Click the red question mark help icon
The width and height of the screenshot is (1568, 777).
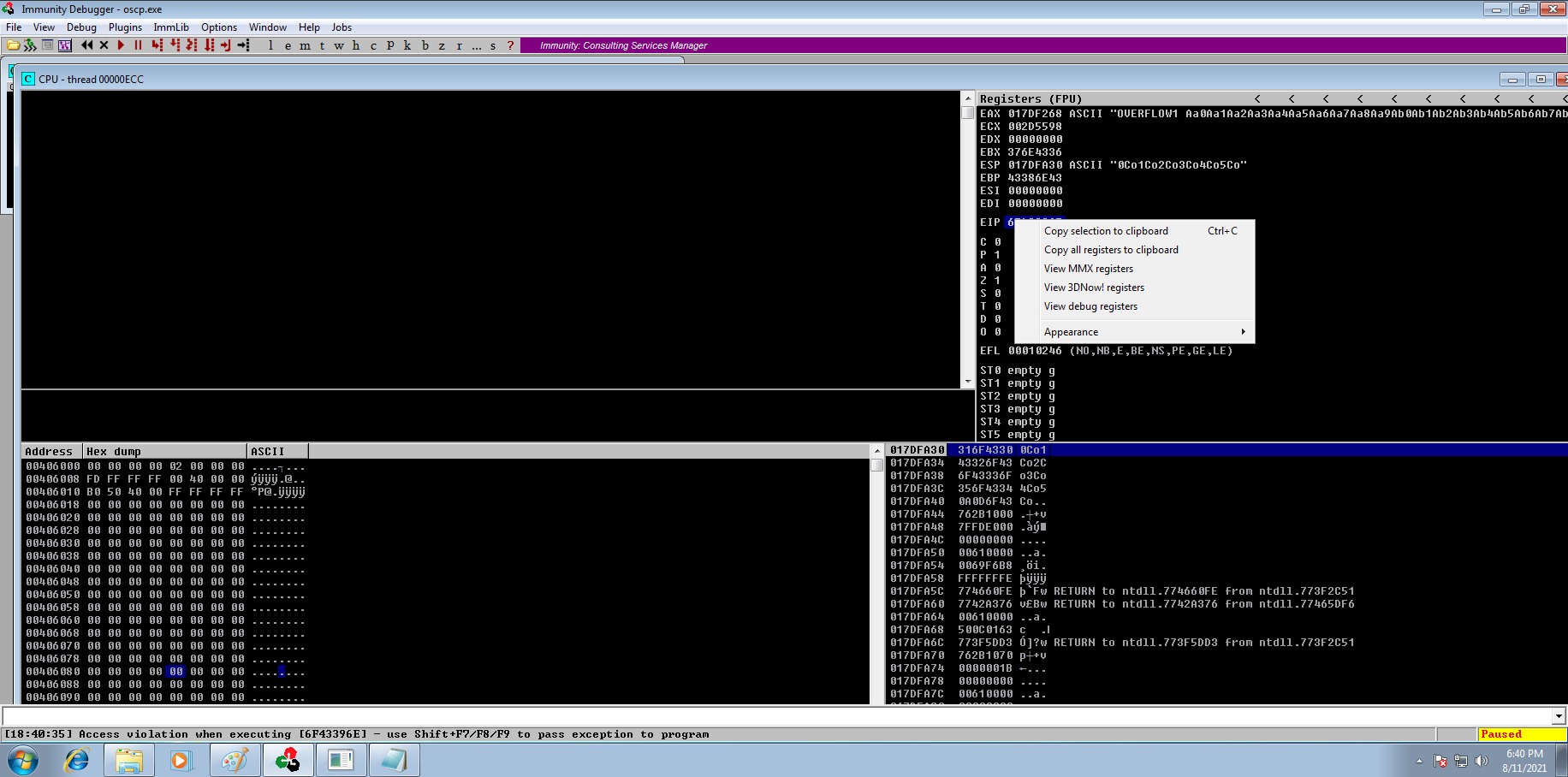click(510, 45)
